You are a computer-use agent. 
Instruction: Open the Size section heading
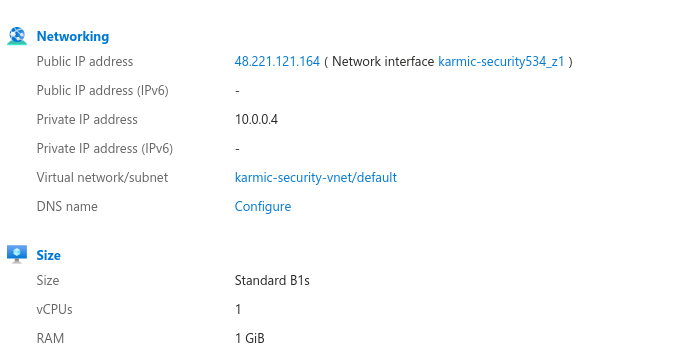(48, 255)
